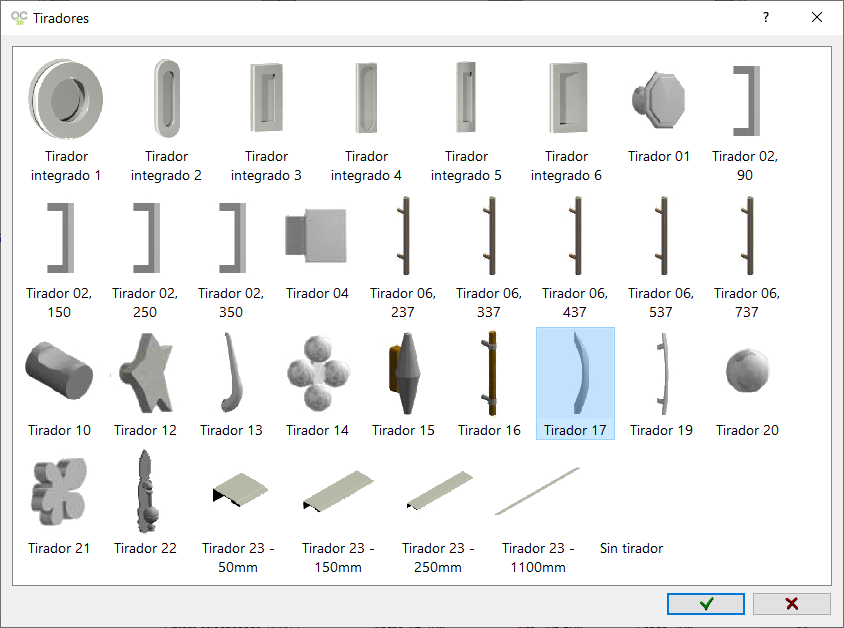Select the Tirador integrado 1 handle
Viewport: 844px width, 628px height.
pos(66,120)
